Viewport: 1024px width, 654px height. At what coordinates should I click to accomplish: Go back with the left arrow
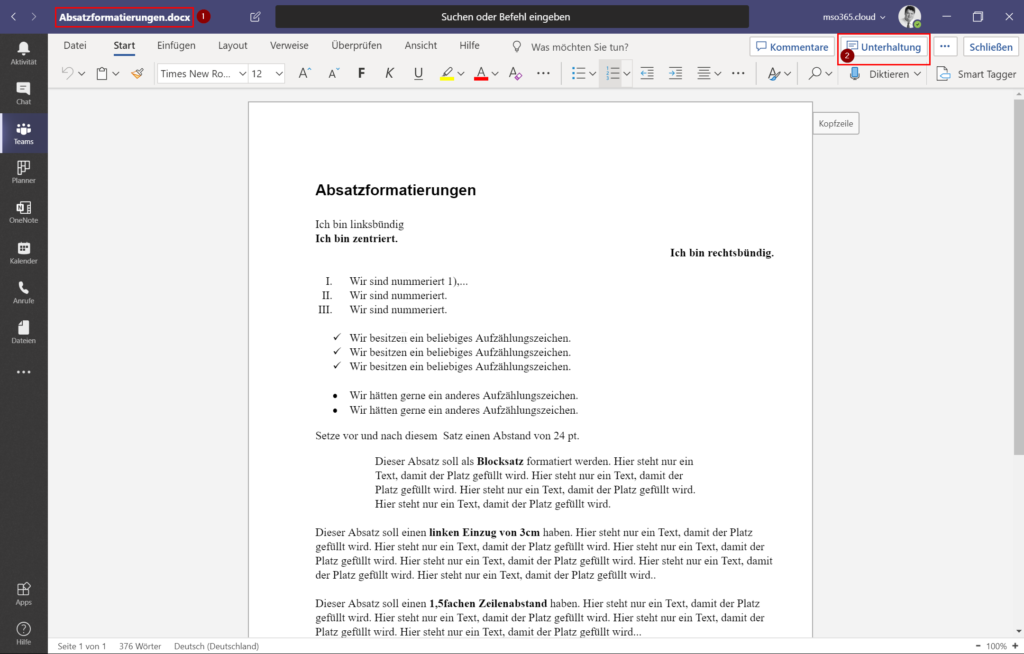point(14,16)
